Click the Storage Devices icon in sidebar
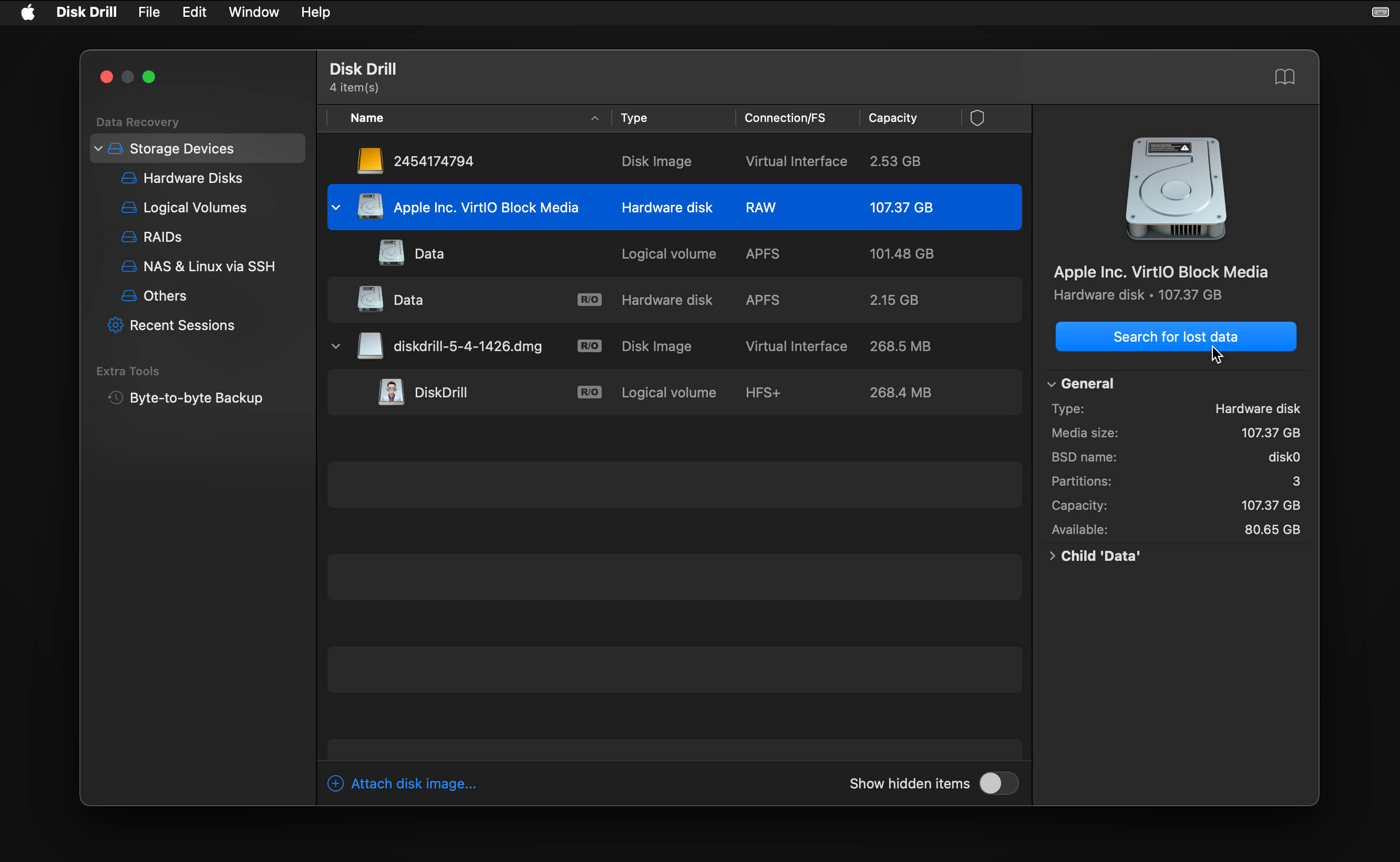This screenshot has width=1400, height=862. [115, 148]
